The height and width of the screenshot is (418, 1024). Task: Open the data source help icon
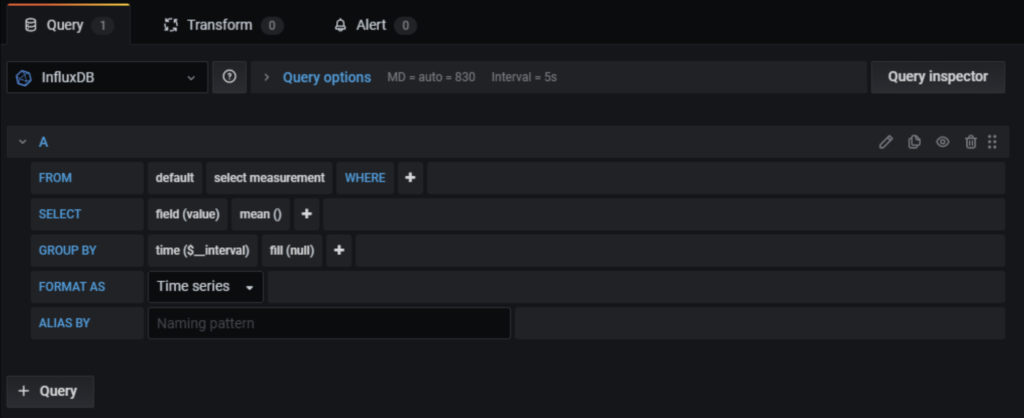pos(229,77)
